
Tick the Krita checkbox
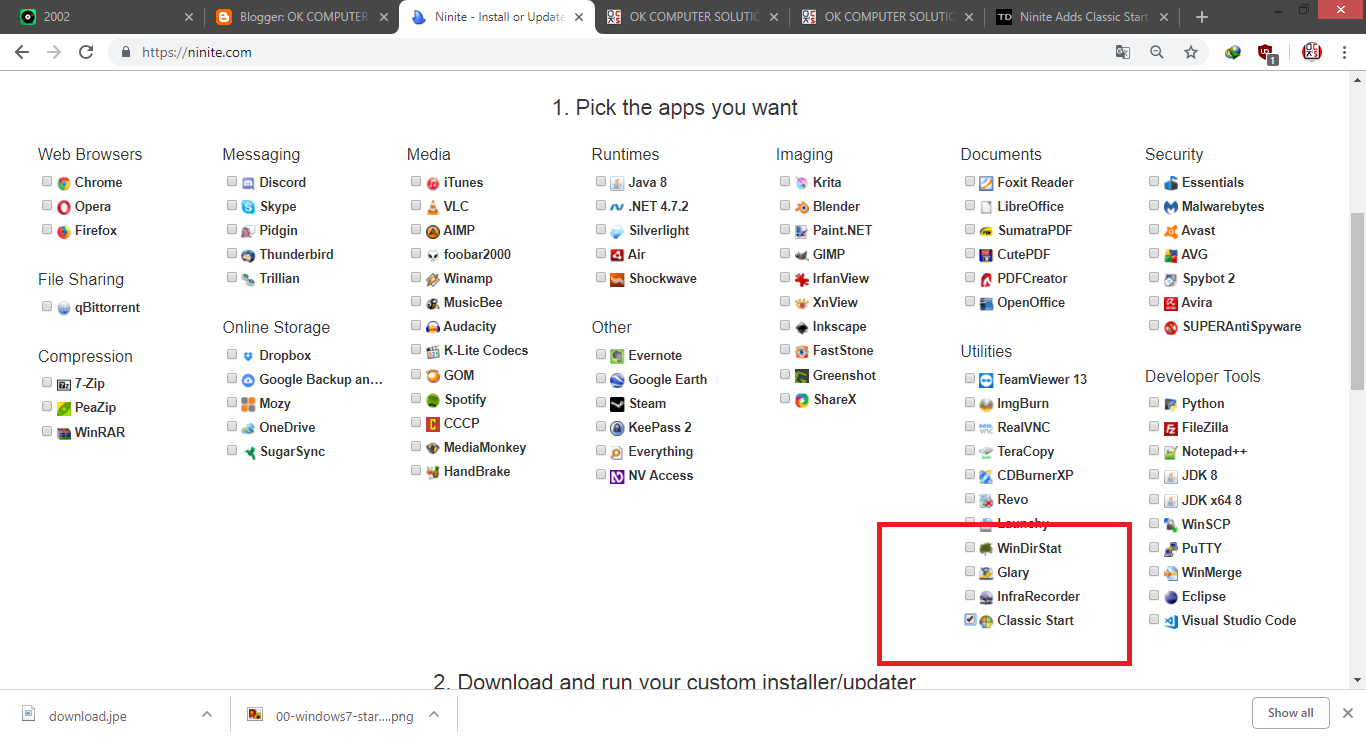pyautogui.click(x=785, y=182)
